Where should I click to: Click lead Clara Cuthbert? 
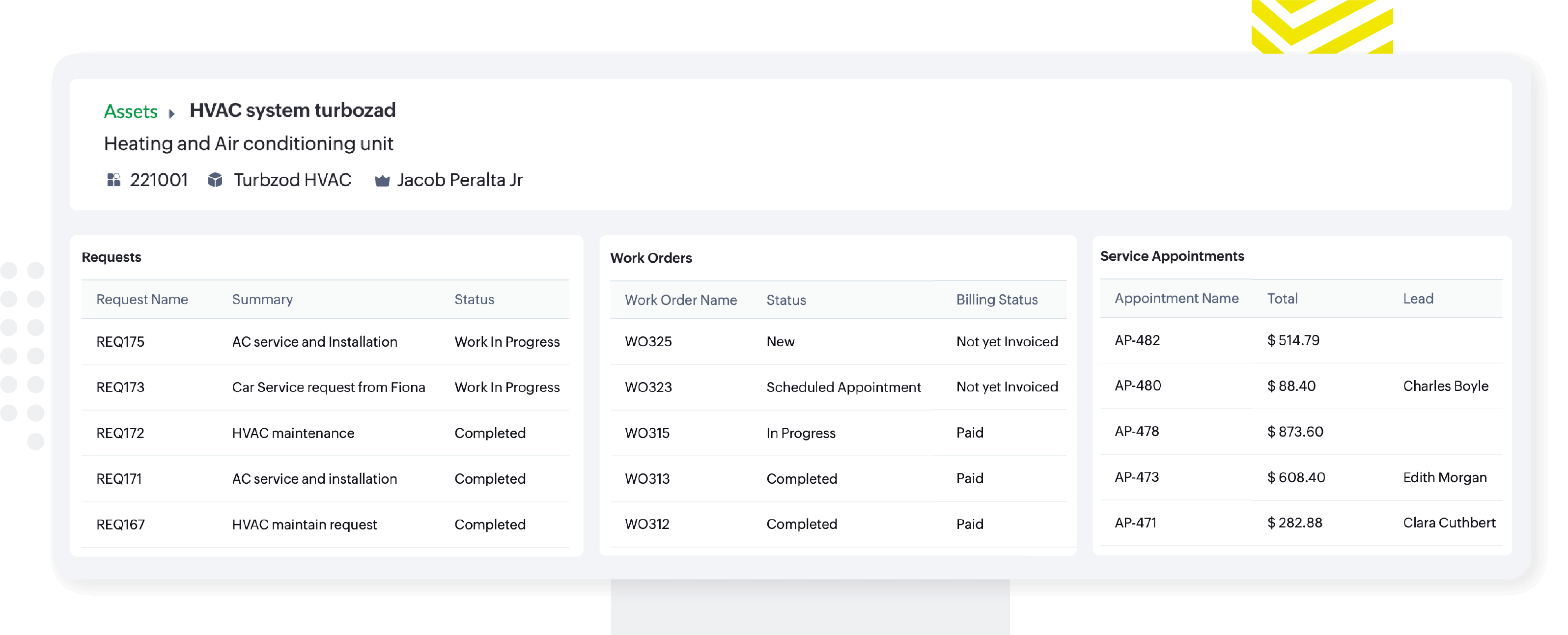pos(1449,523)
